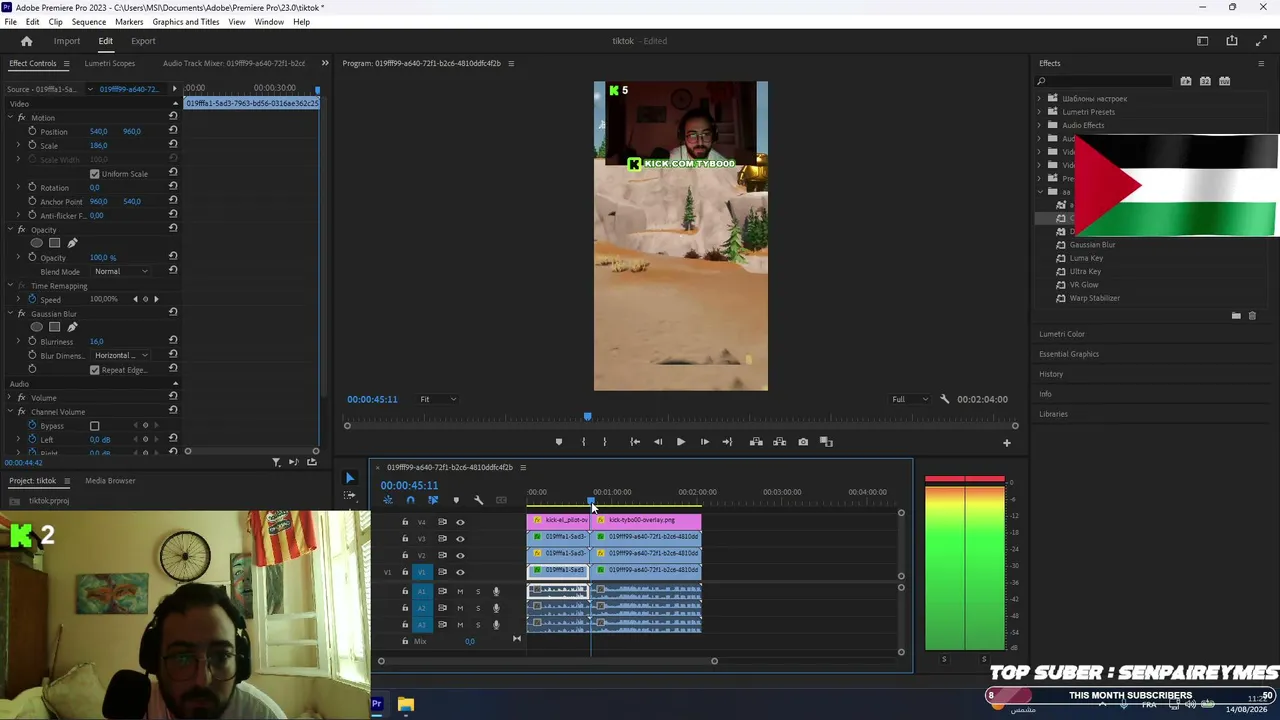The image size is (1280, 720).
Task: Open Timeline display settings wrench
Action: click(478, 500)
